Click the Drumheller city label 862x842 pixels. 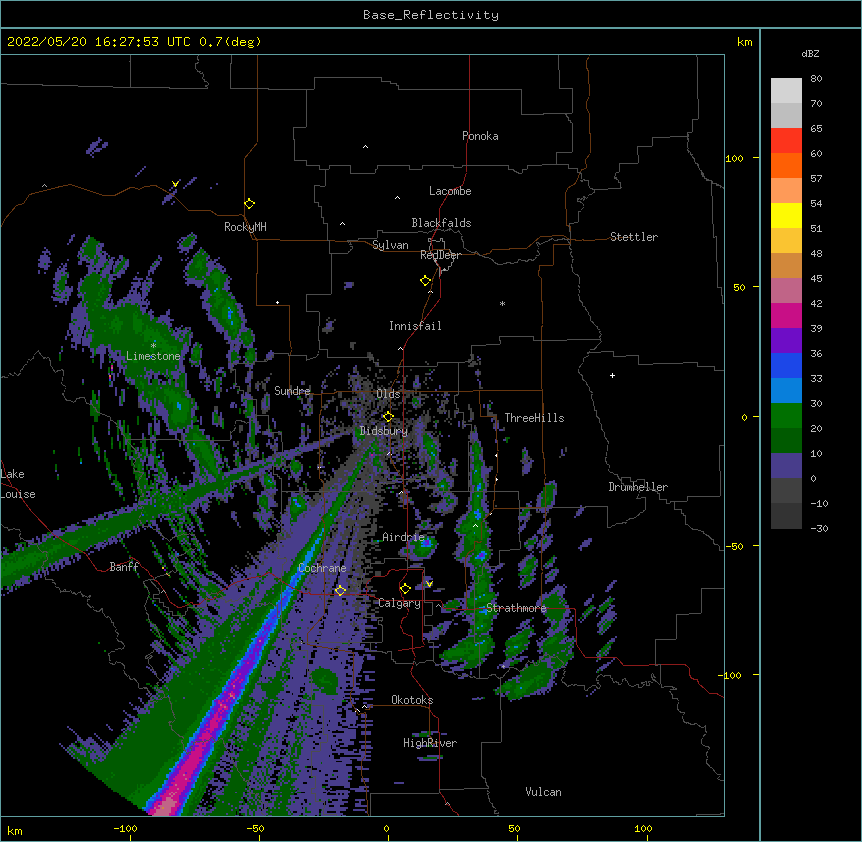pos(638,487)
